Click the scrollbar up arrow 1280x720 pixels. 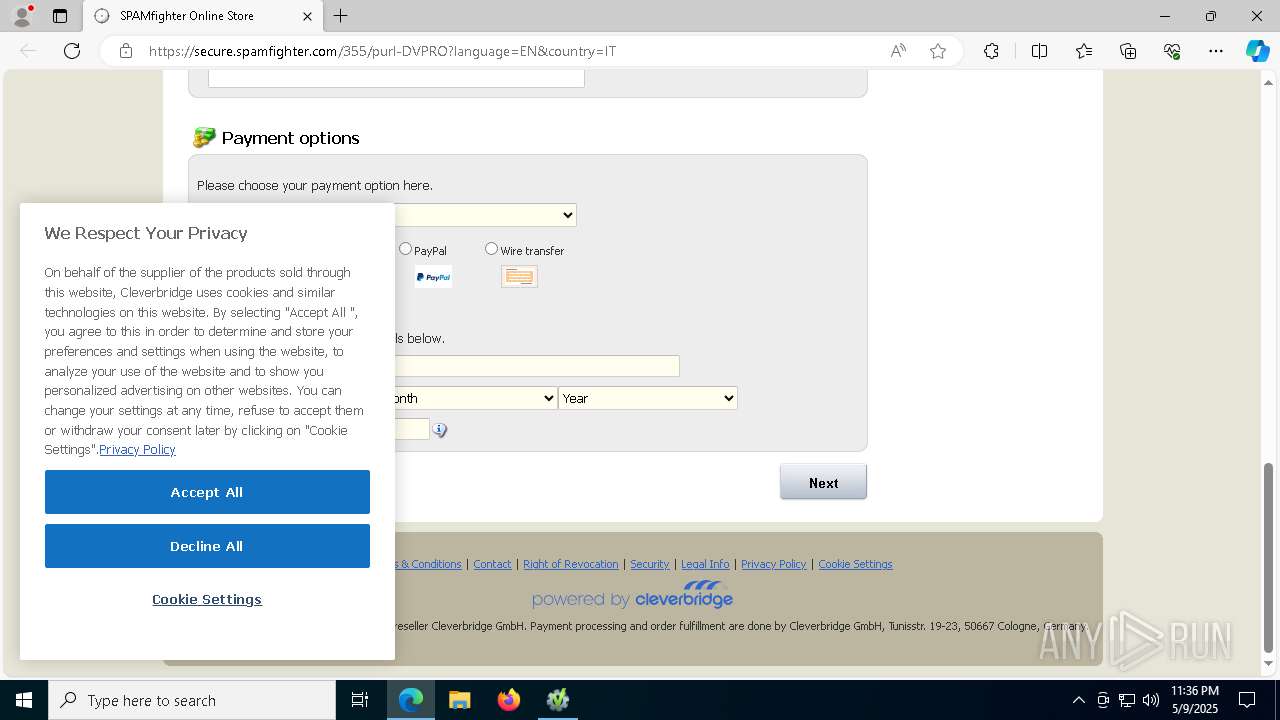pos(1269,81)
